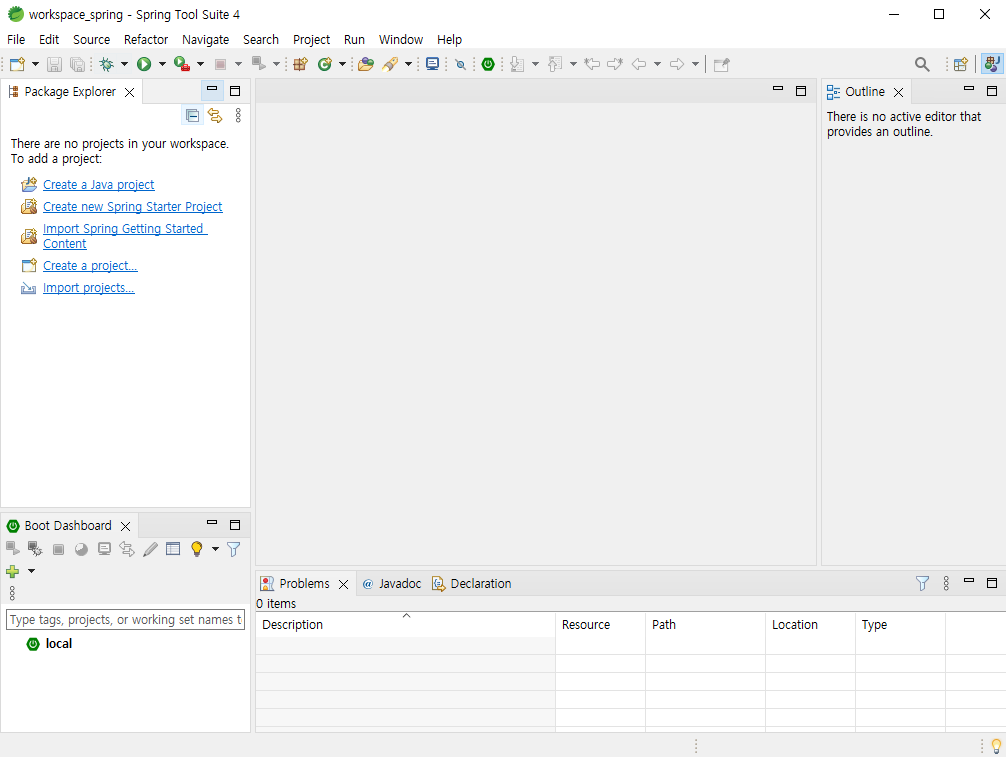Focus the Boot Dashboard tag filter field
This screenshot has height=757, width=1006.
(x=125, y=620)
